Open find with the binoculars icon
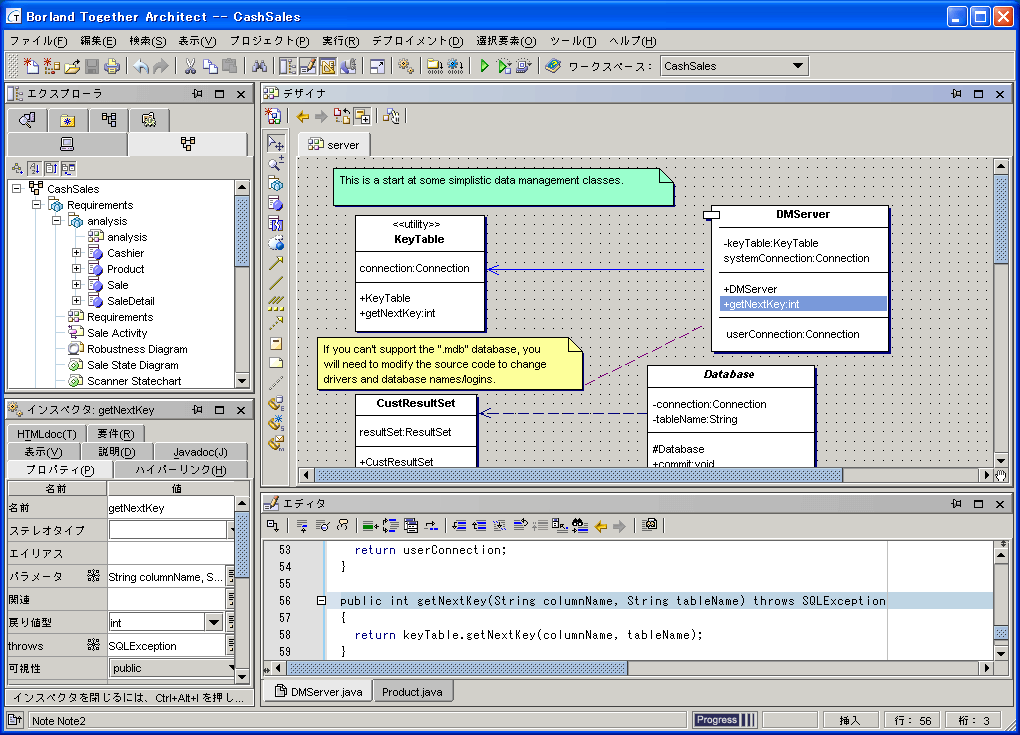 [x=260, y=66]
